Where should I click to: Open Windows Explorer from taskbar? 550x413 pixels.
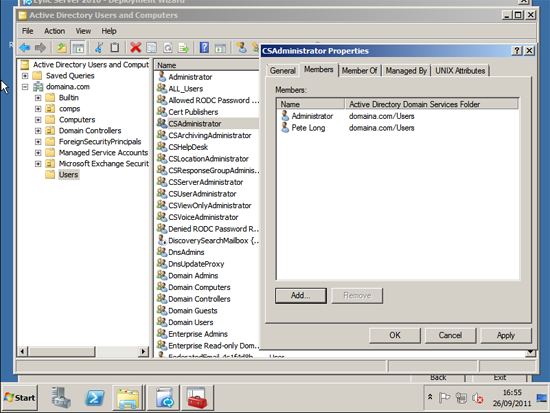tap(128, 398)
